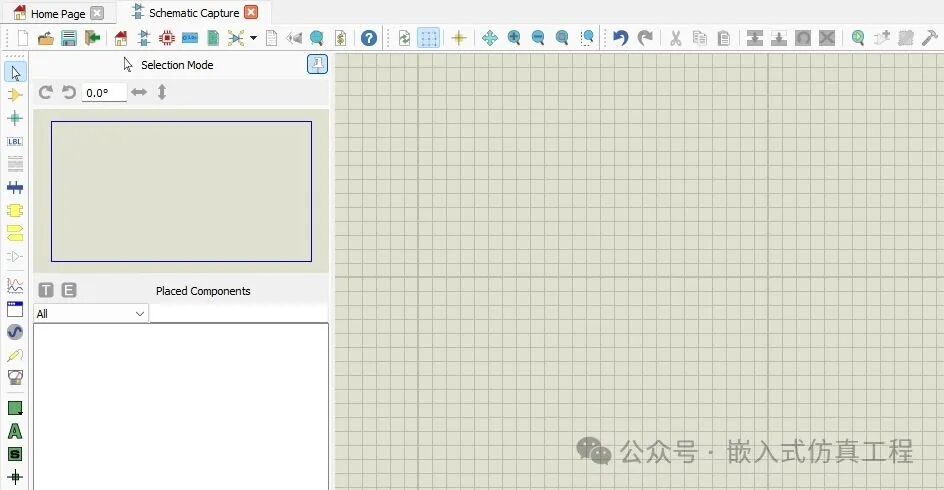The width and height of the screenshot is (944, 490).
Task: Click the Block Move icon
Action: point(779,39)
